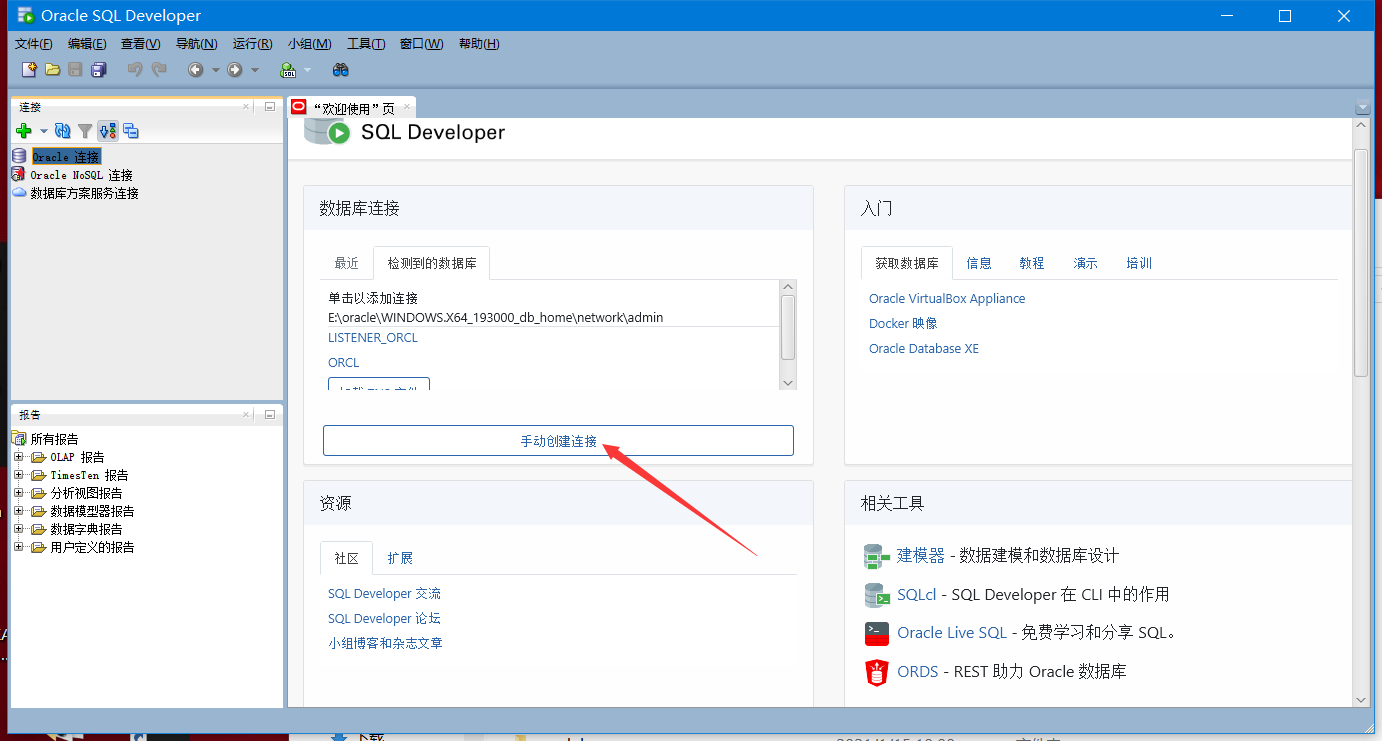
Task: Open dropdown beside Forward navigation arrow
Action: [255, 70]
